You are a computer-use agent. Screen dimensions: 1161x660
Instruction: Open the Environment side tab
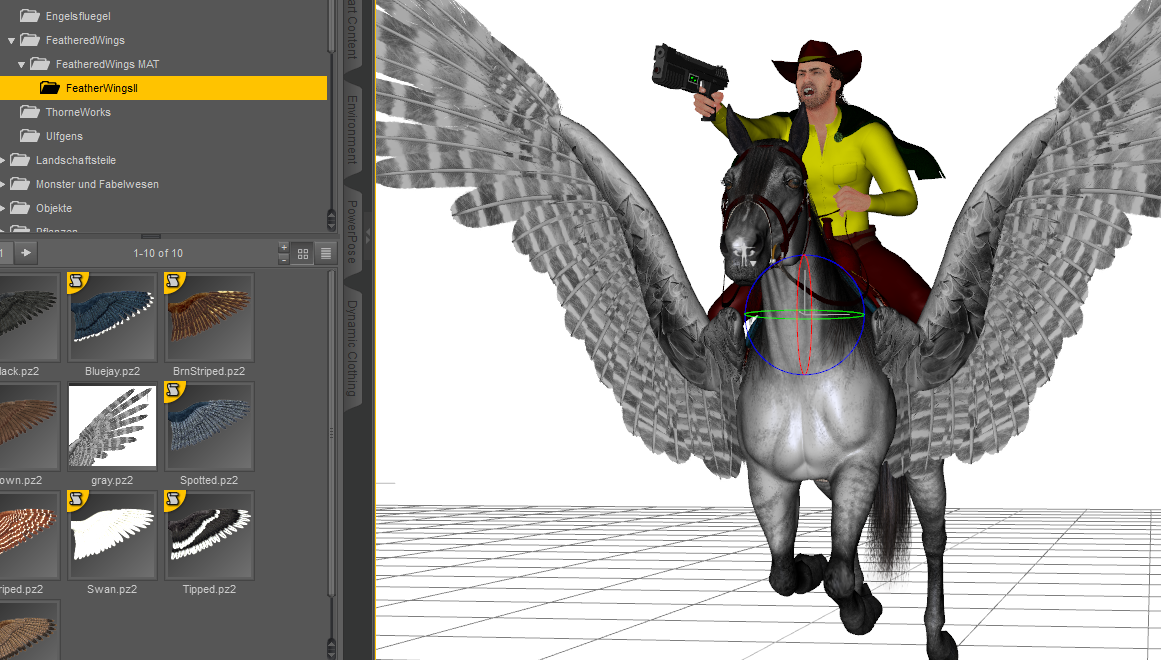tap(352, 130)
